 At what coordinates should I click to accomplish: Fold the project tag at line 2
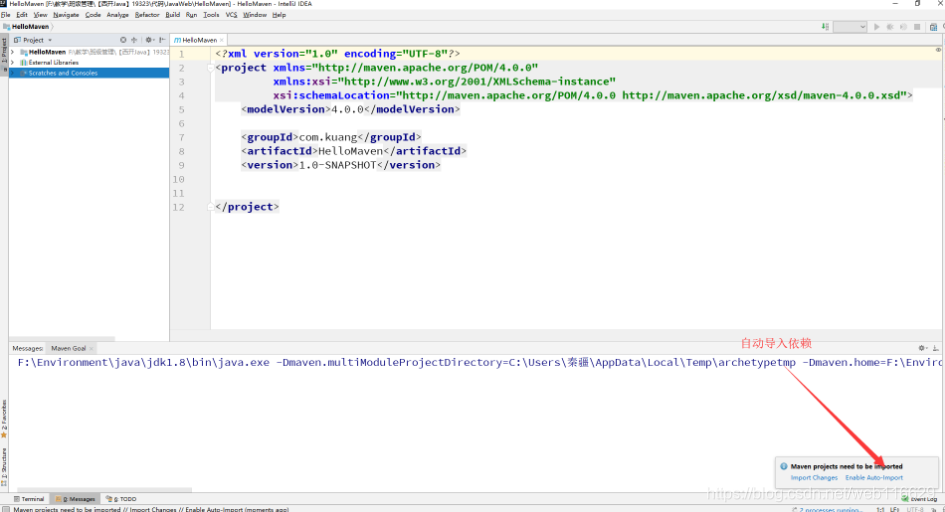point(211,68)
